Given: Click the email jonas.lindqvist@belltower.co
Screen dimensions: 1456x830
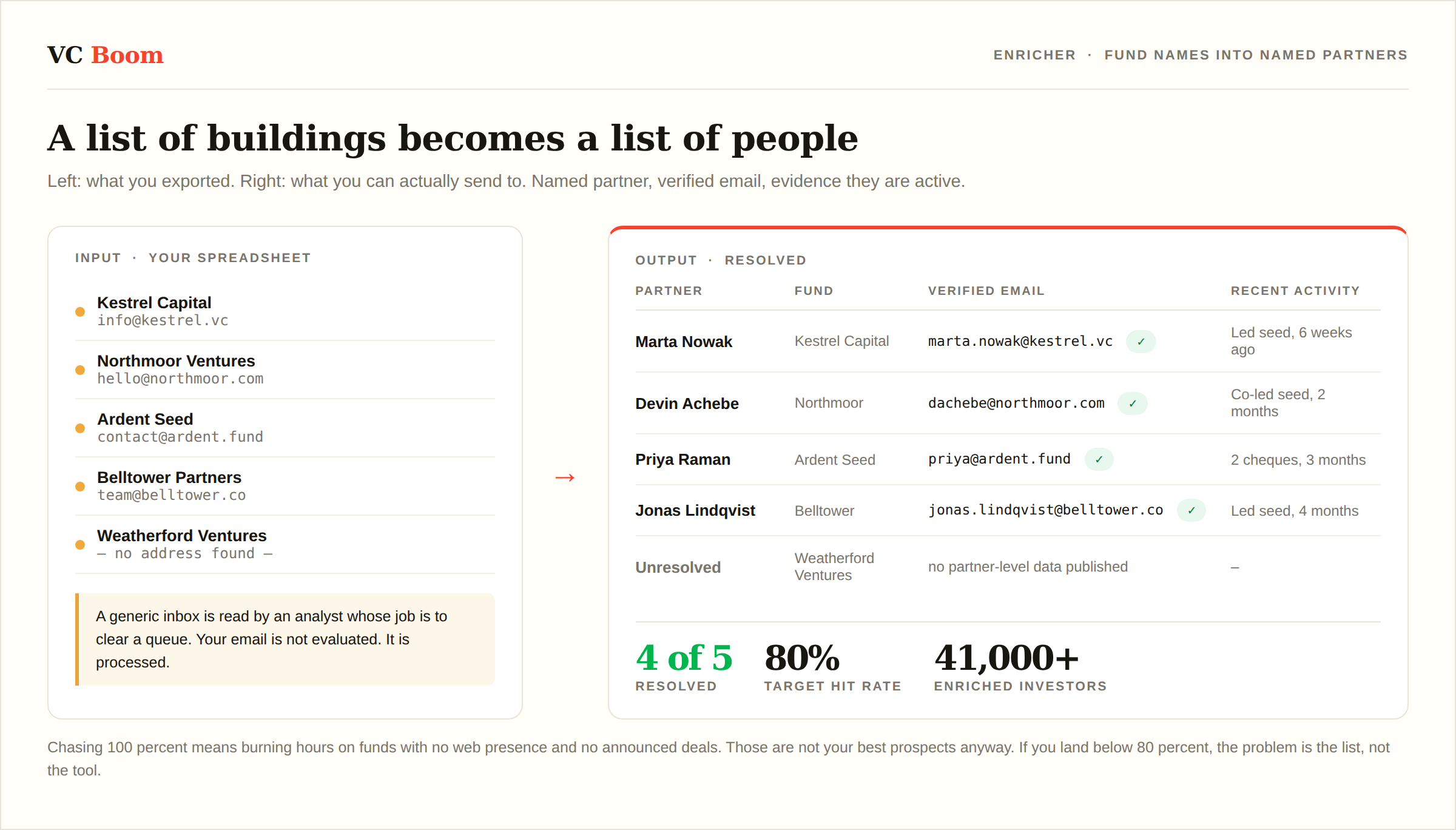Looking at the screenshot, I should 1045,510.
